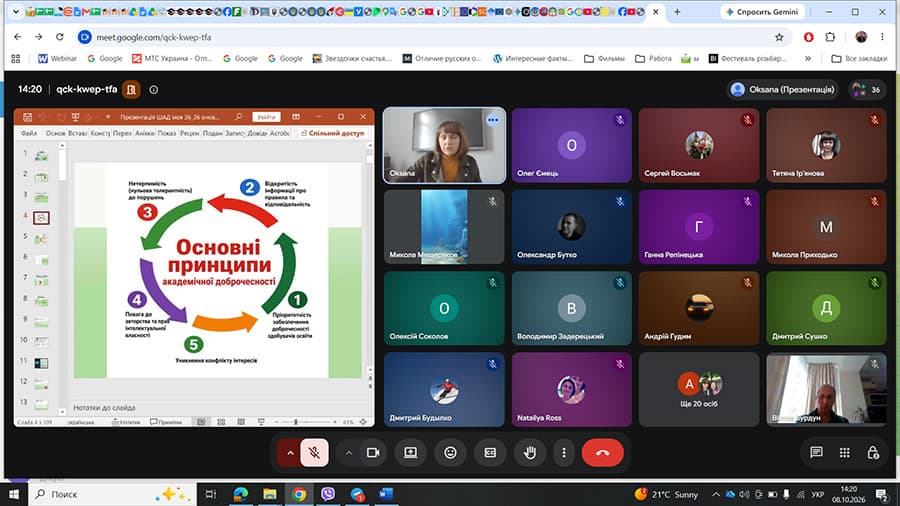Open the Acrobat ribbon tab in PowerPoint
The width and height of the screenshot is (900, 506).
[x=280, y=133]
